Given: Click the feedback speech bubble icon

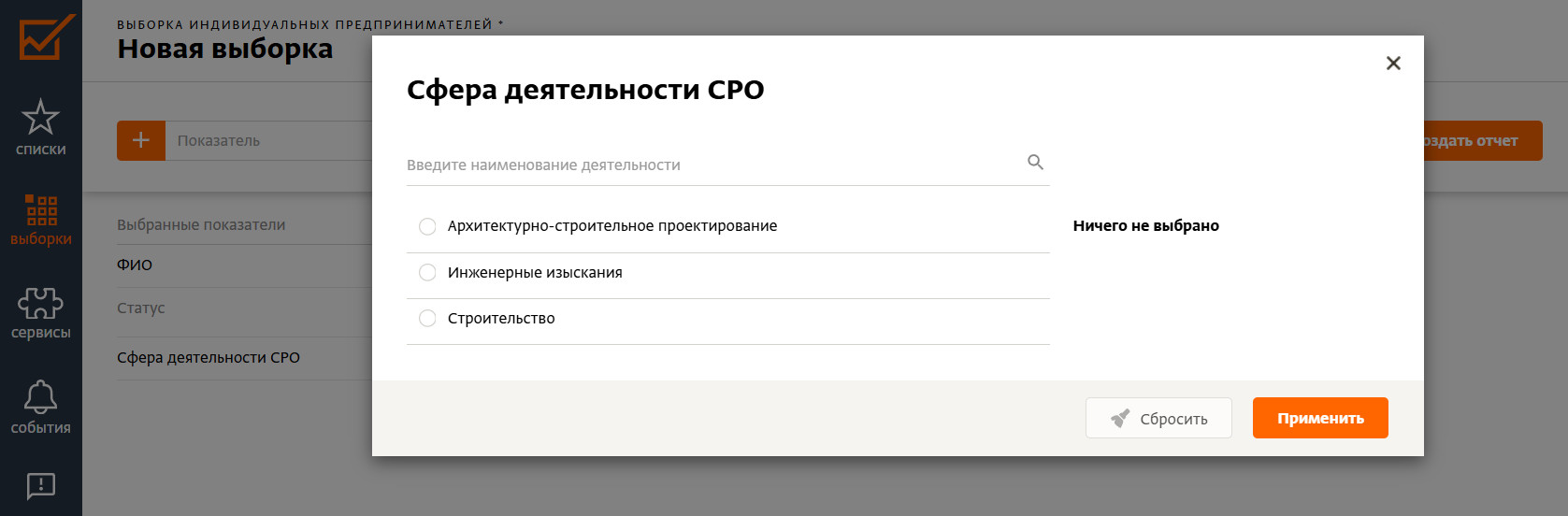Looking at the screenshot, I should [x=40, y=486].
